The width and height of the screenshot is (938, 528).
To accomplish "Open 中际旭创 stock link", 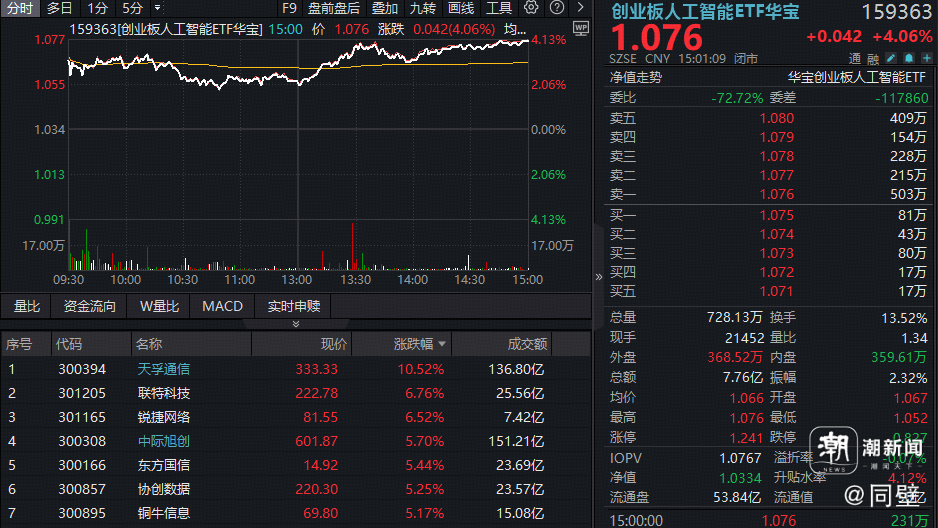I will coord(163,441).
